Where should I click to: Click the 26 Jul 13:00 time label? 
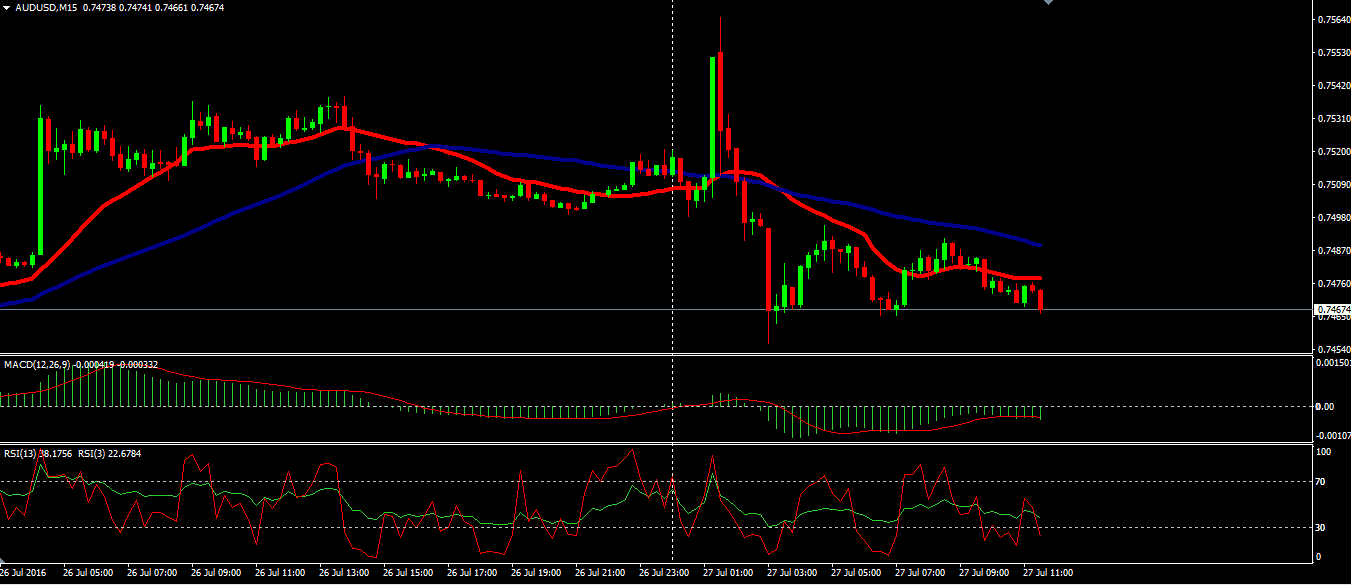point(343,574)
